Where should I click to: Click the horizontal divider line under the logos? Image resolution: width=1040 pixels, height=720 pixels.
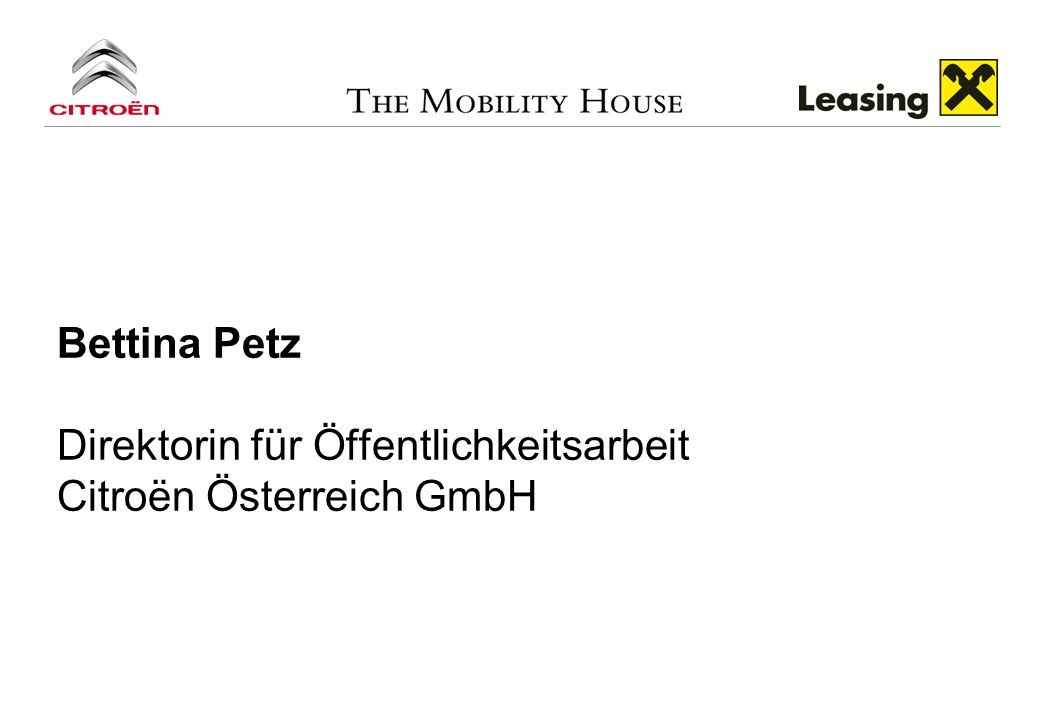[x=522, y=126]
